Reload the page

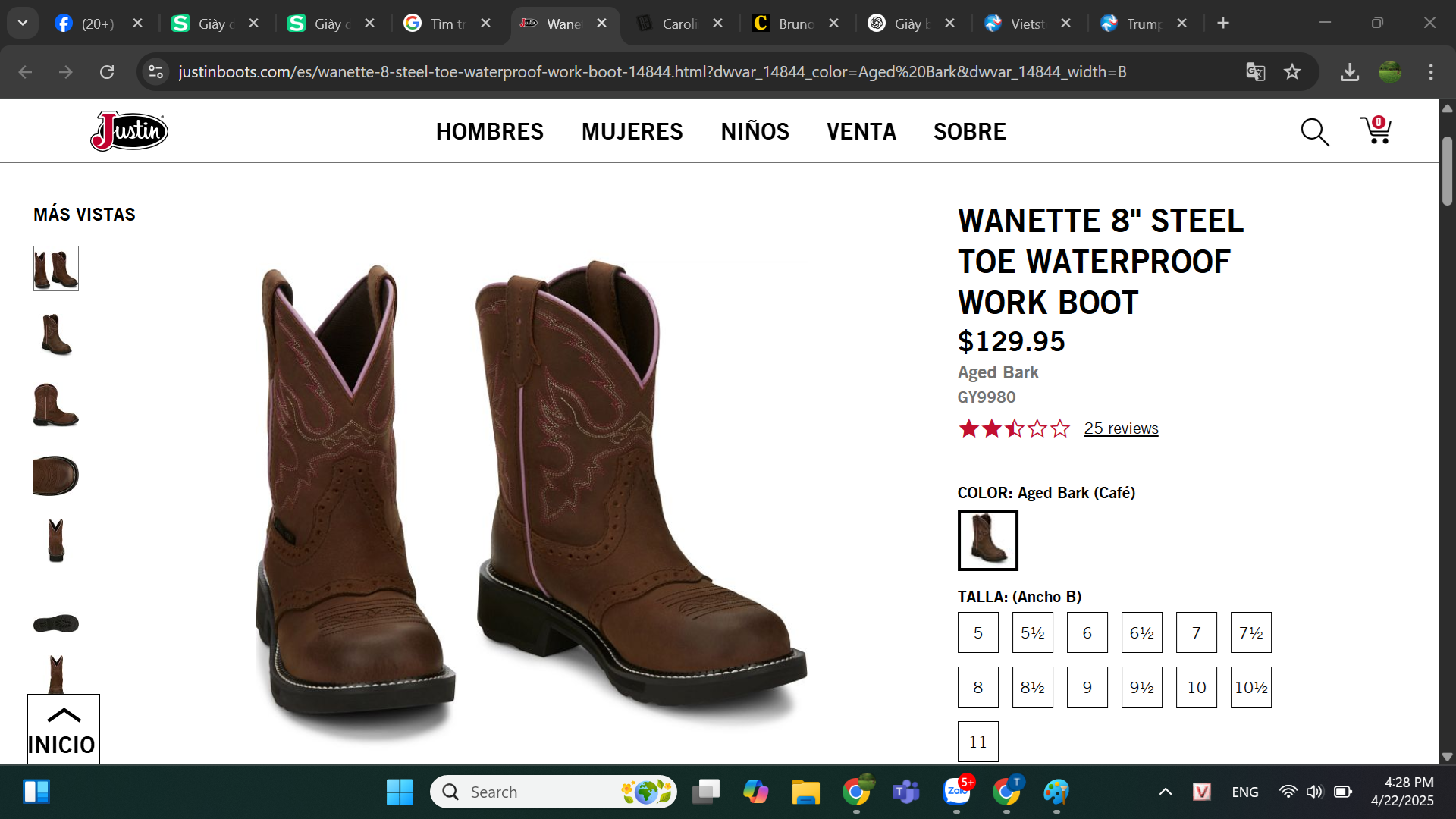[x=107, y=72]
